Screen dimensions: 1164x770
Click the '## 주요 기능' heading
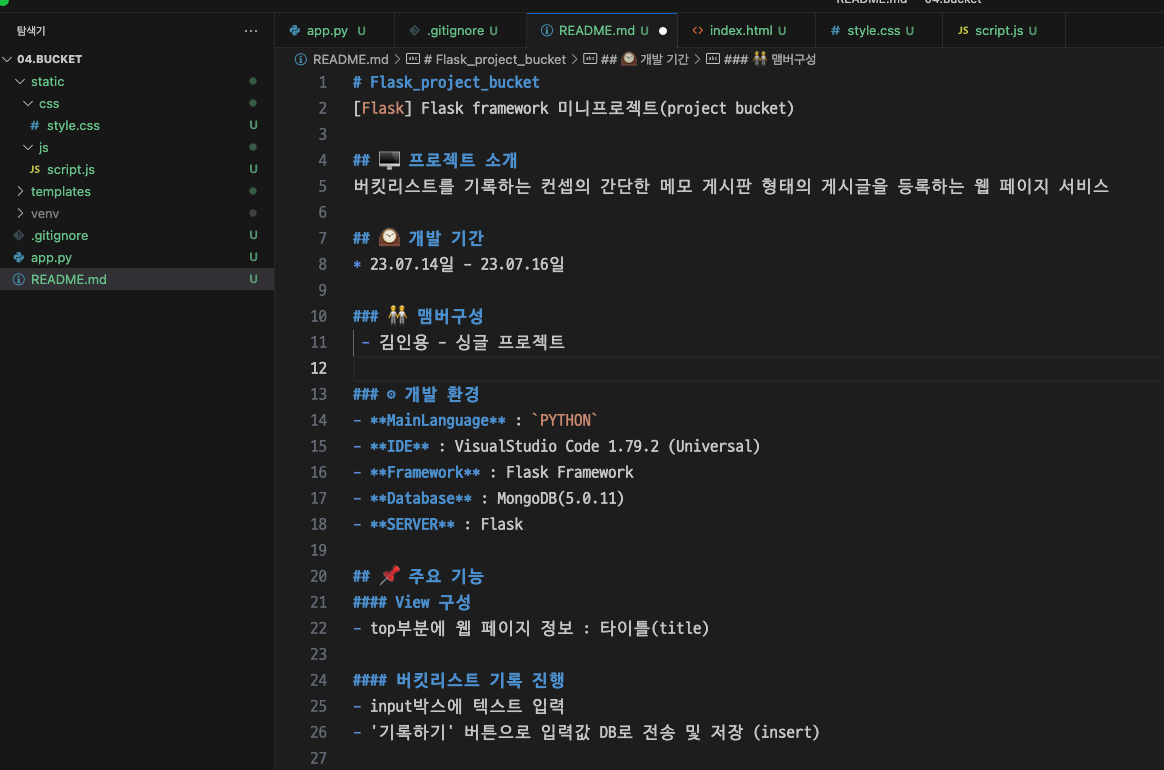pyautogui.click(x=419, y=576)
